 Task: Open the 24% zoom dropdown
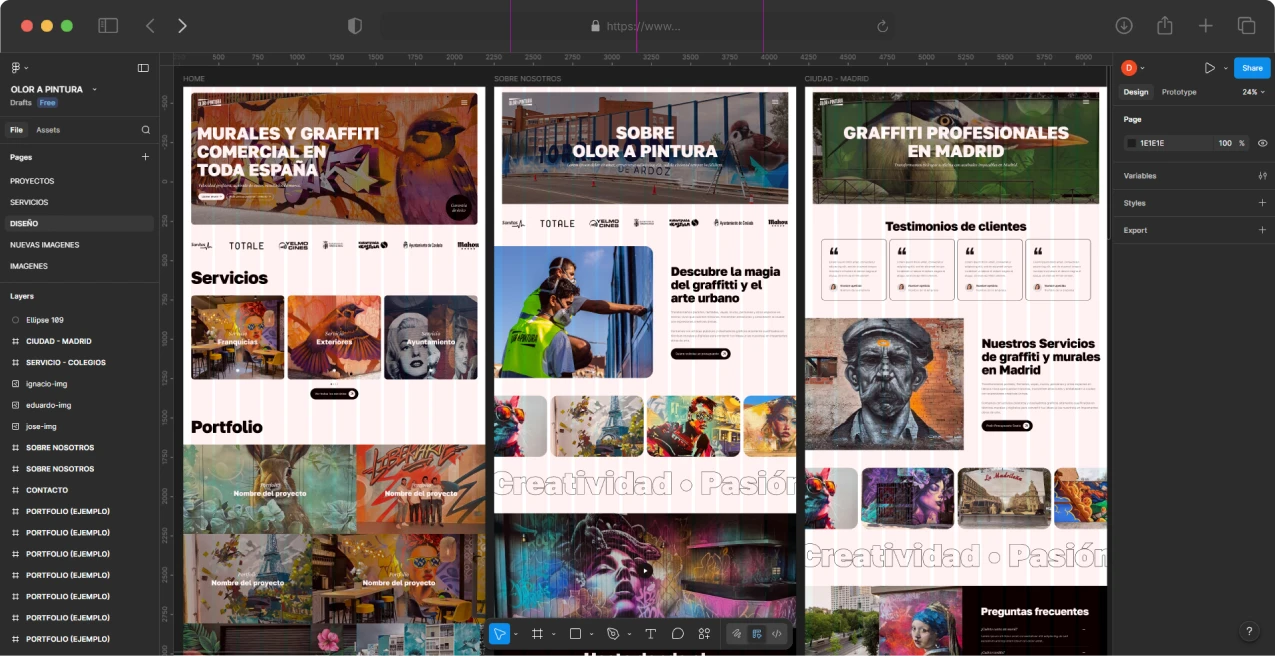pyautogui.click(x=1253, y=92)
